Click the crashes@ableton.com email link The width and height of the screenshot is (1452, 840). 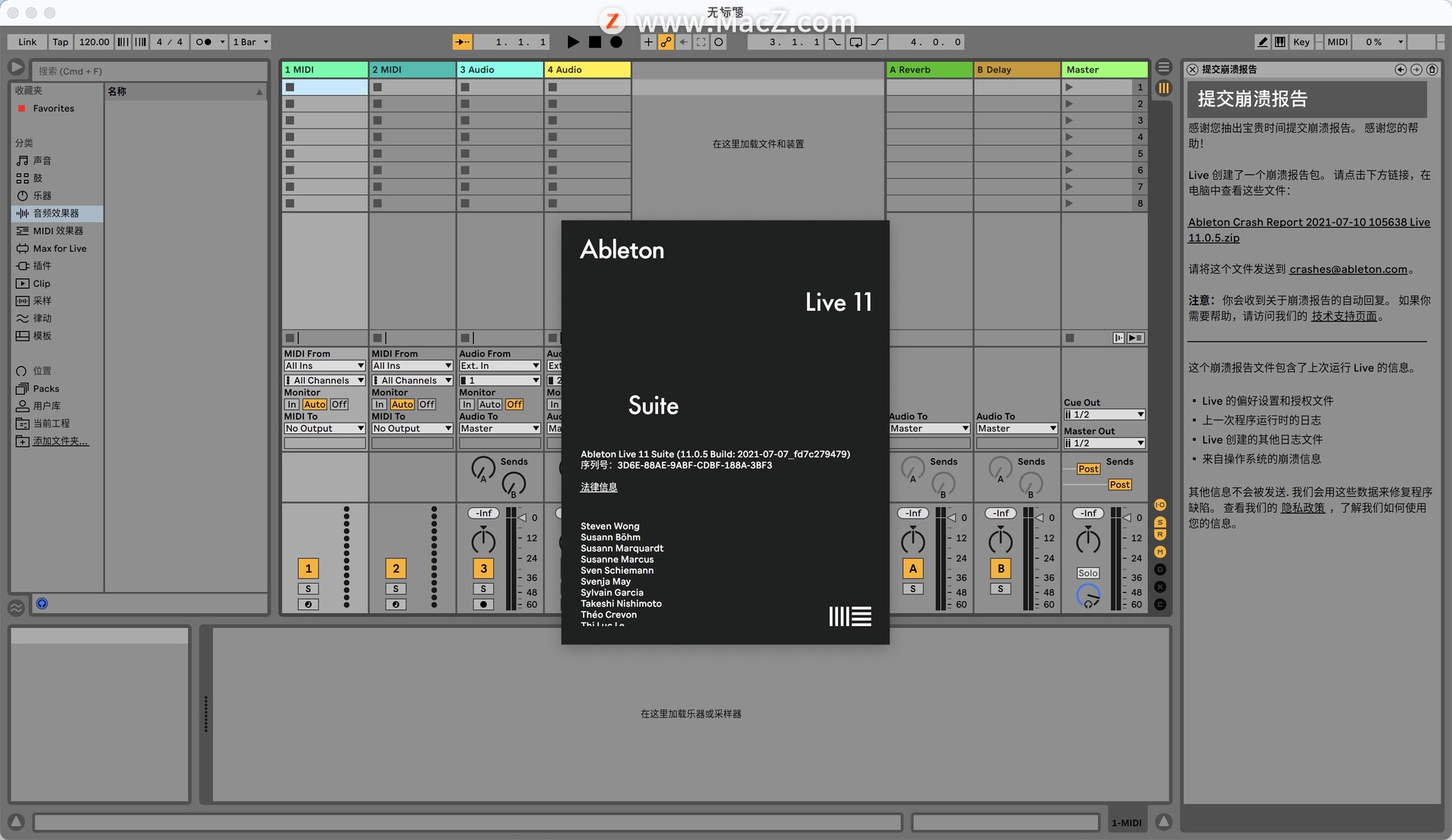pos(1348,269)
